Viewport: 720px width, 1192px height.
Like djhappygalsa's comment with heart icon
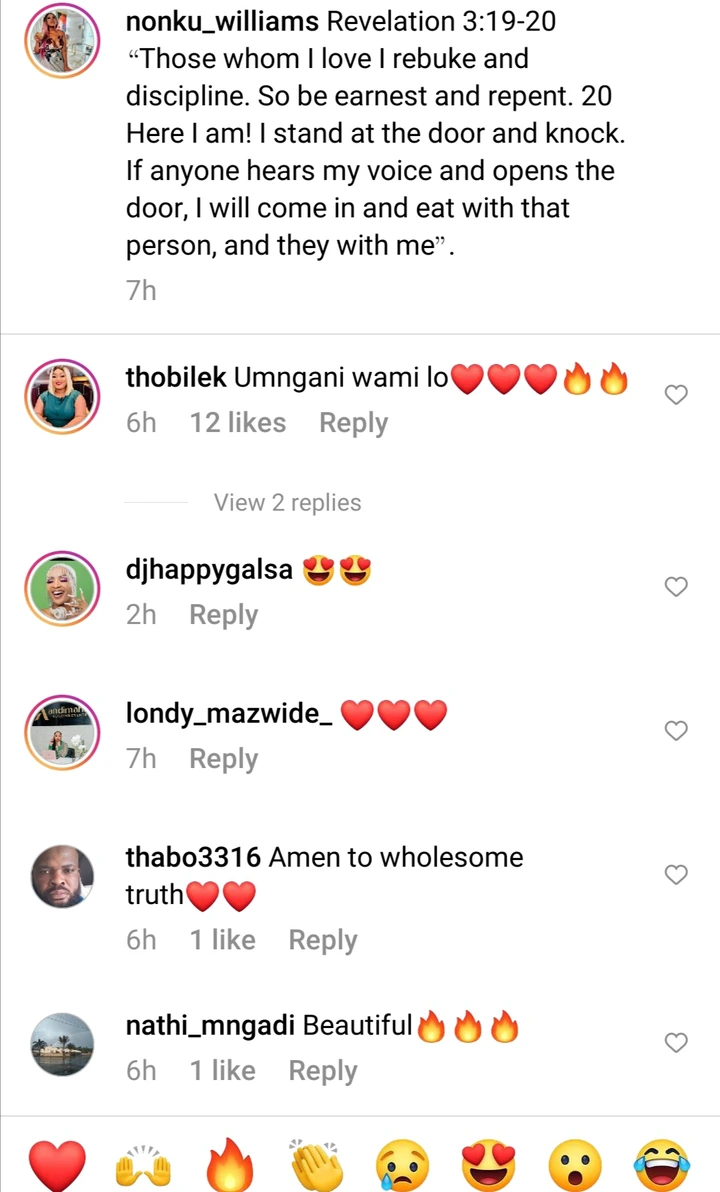tap(676, 587)
